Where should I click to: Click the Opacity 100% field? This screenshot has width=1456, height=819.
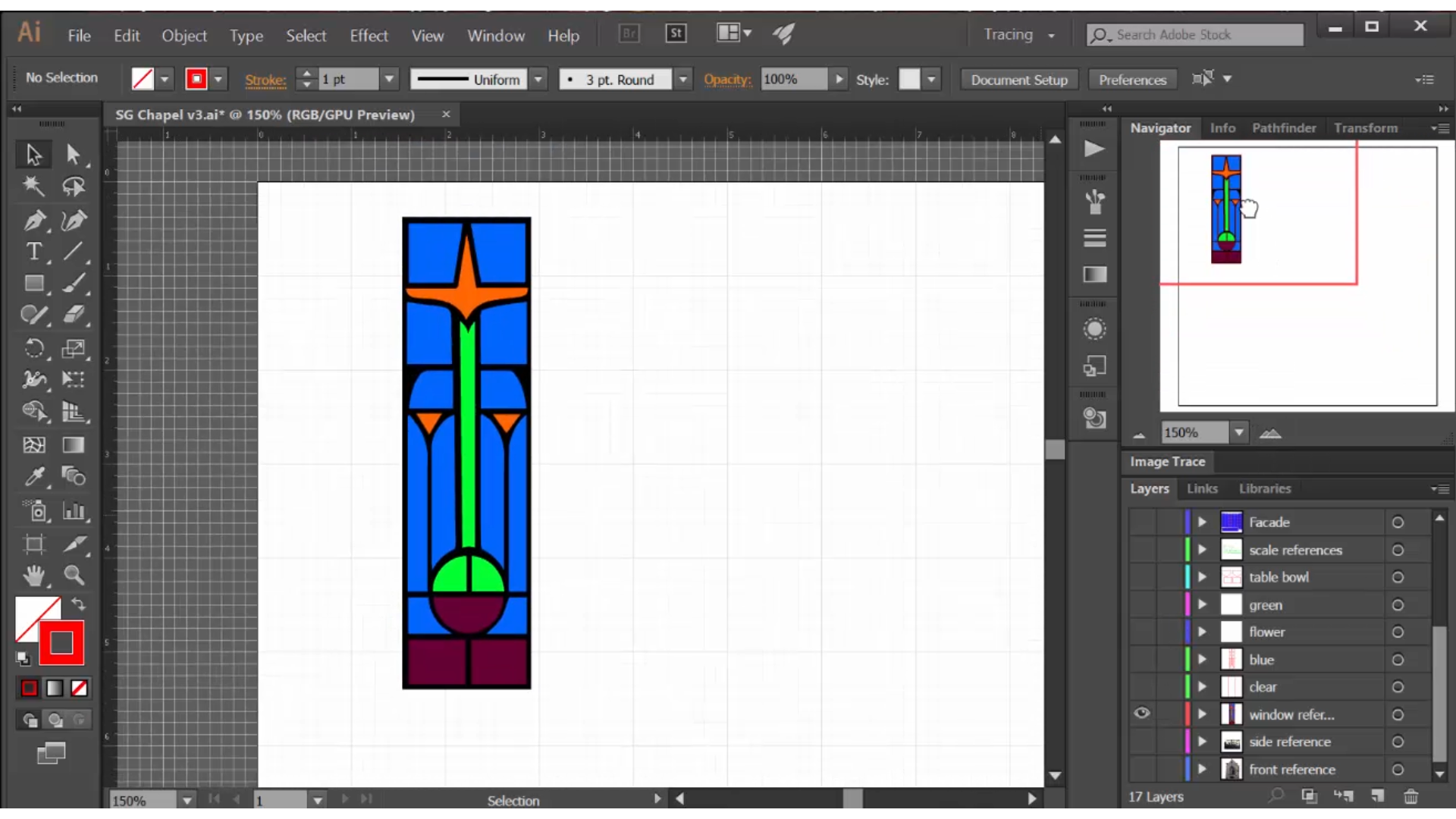click(794, 79)
